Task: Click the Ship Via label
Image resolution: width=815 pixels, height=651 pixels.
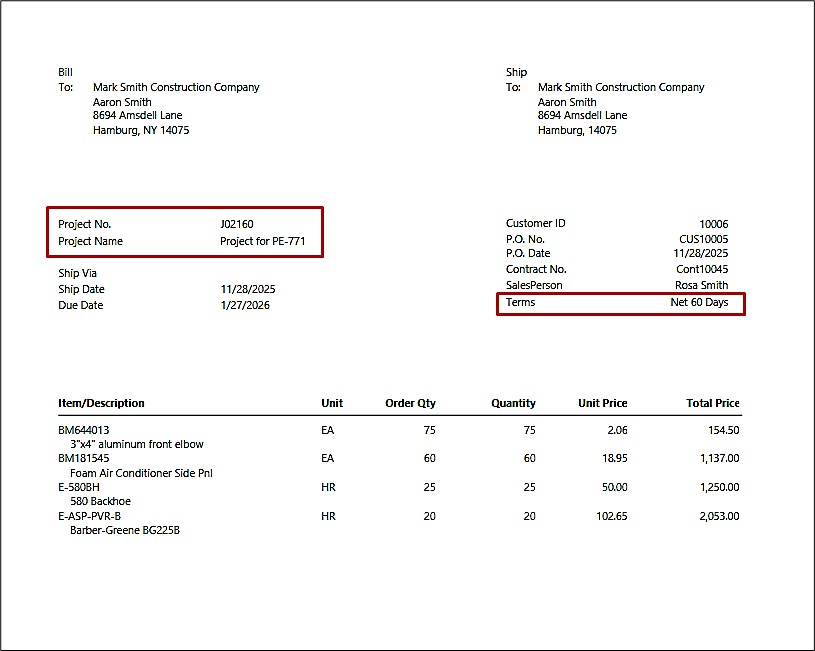Action: point(77,273)
